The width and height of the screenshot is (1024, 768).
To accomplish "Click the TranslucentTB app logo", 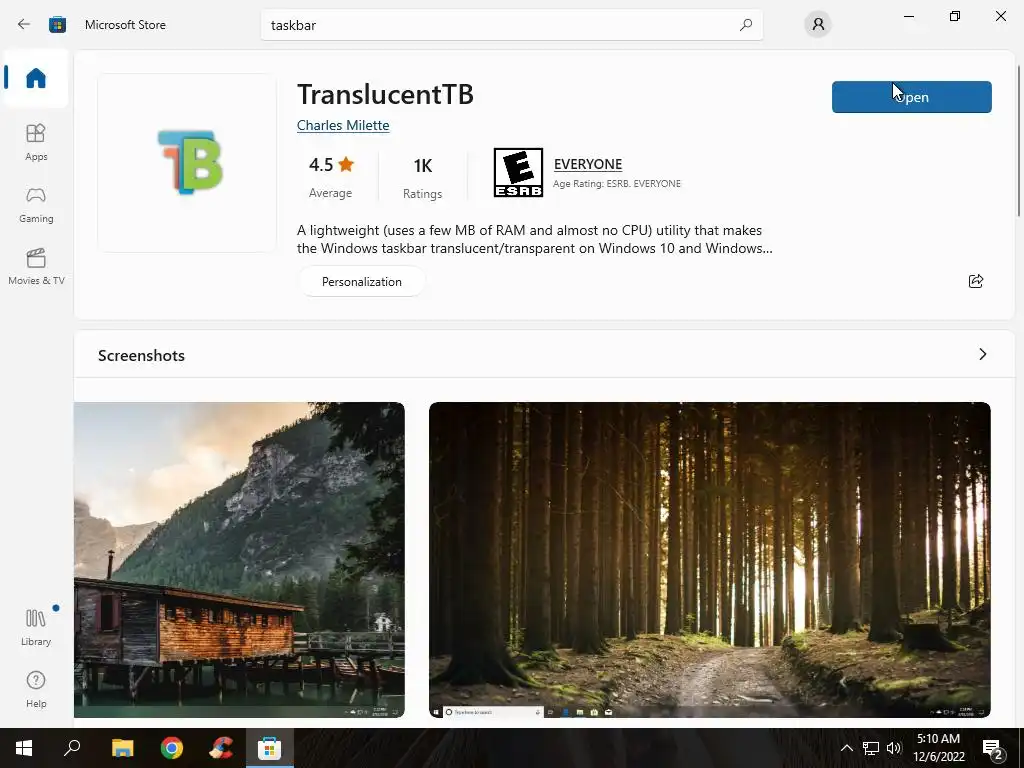I will (189, 162).
